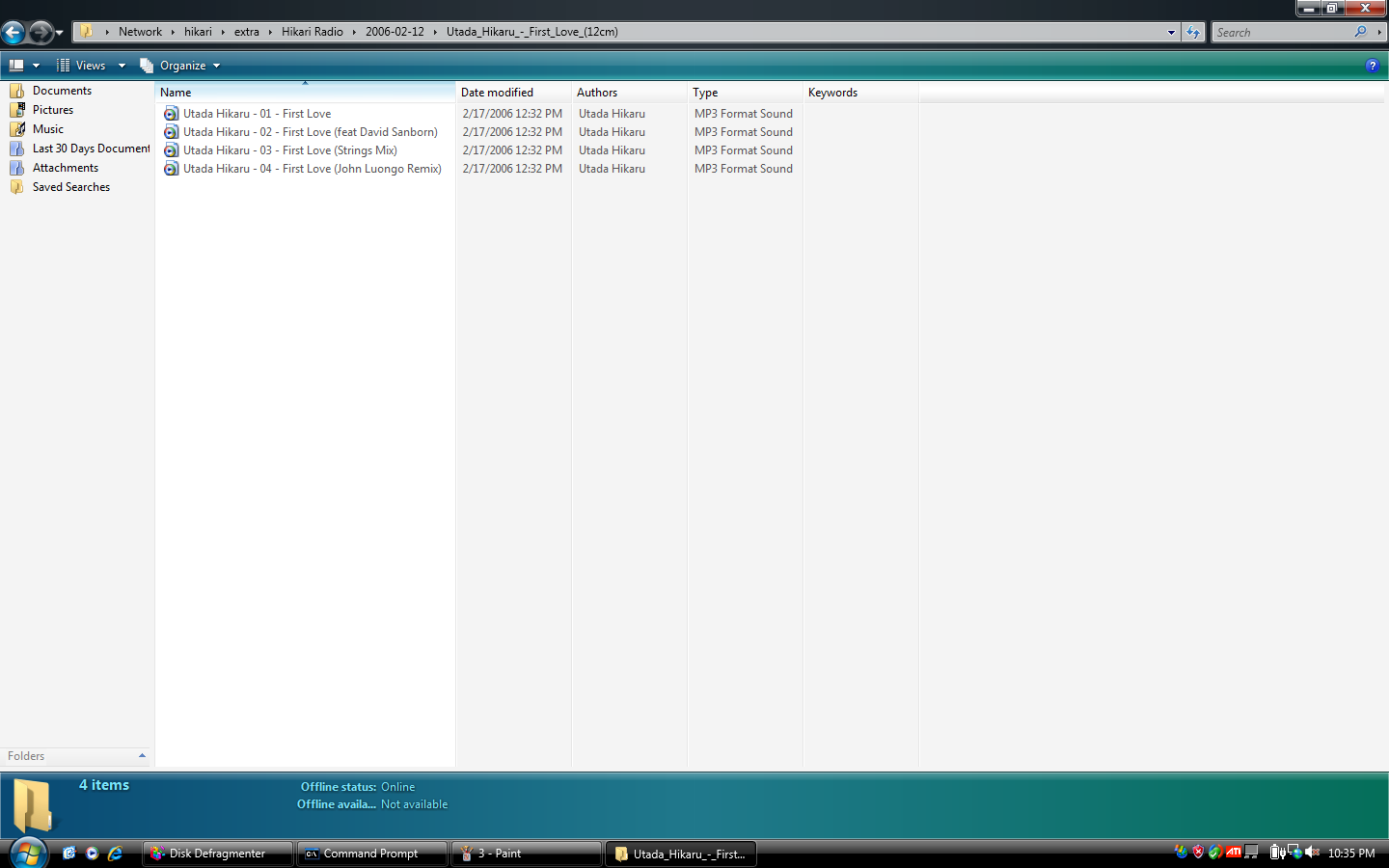The width and height of the screenshot is (1389, 868).
Task: Expand the Folders pane
Action: [142, 756]
